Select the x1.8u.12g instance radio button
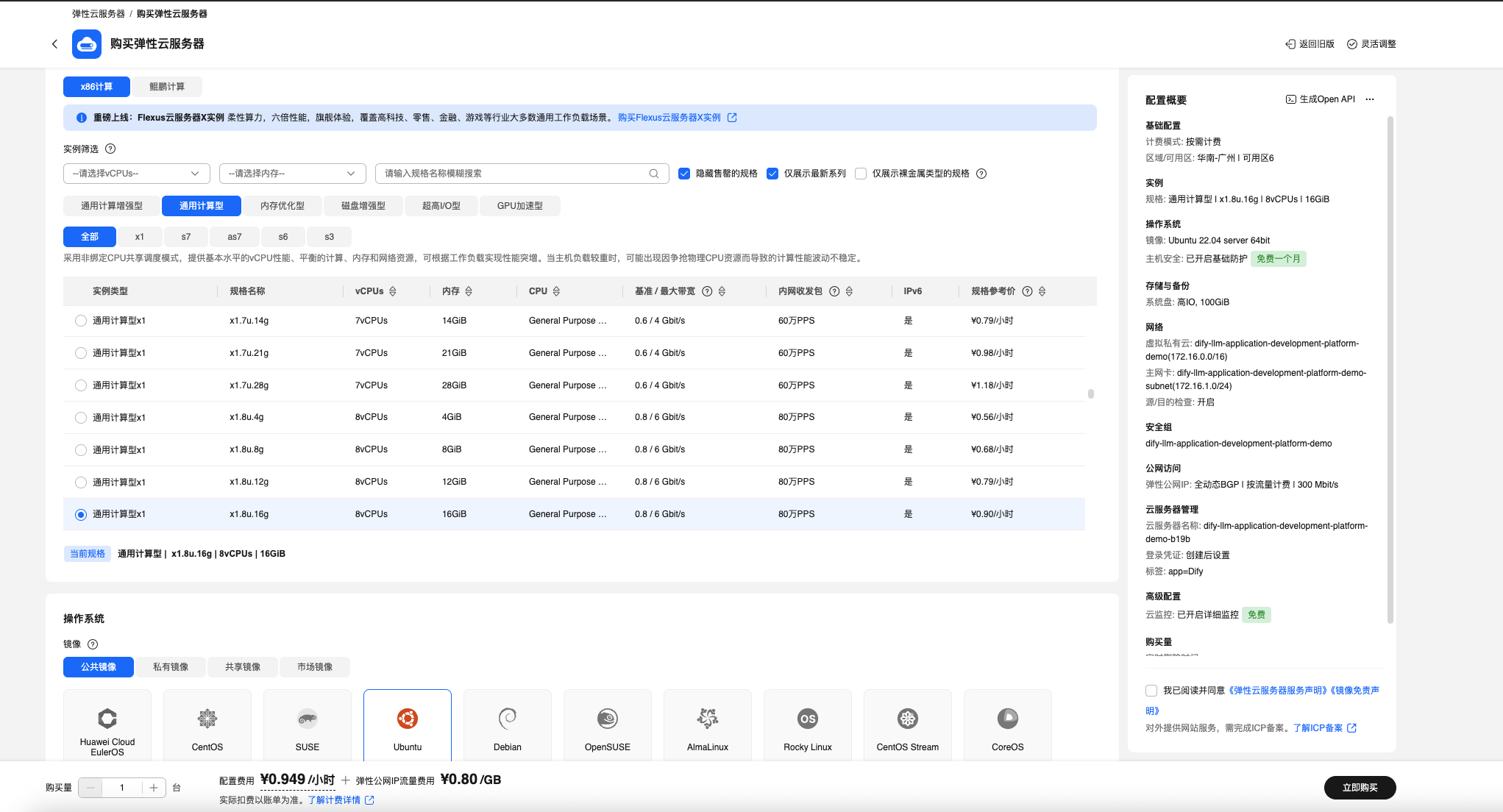The height and width of the screenshot is (812, 1503). 81,482
